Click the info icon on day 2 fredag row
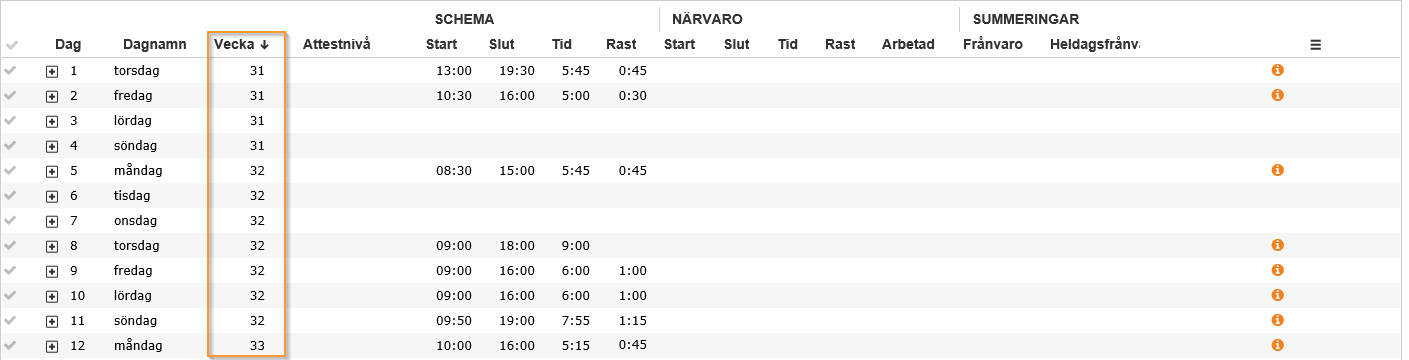The image size is (1409, 360). tap(1277, 95)
